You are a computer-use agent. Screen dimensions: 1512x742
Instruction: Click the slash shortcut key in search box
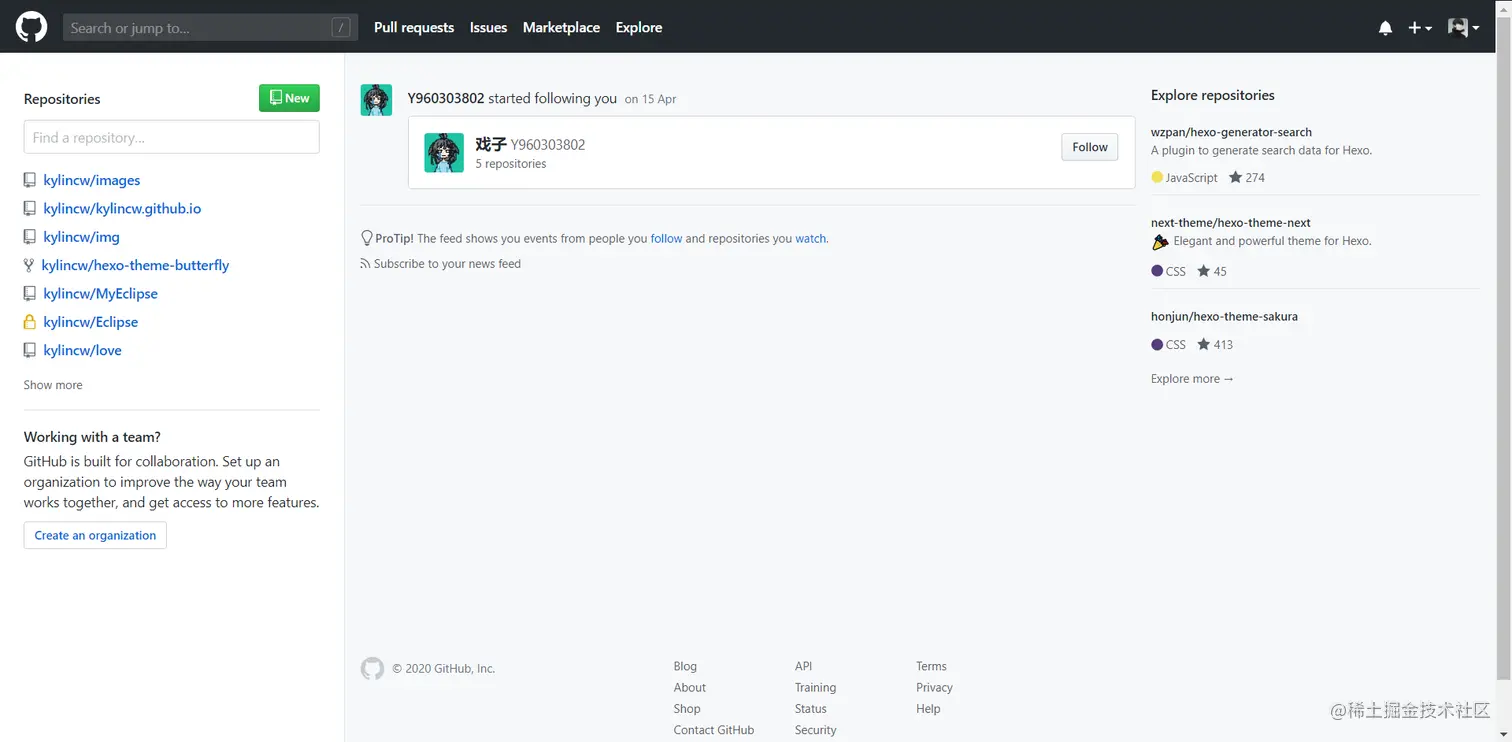coord(342,28)
